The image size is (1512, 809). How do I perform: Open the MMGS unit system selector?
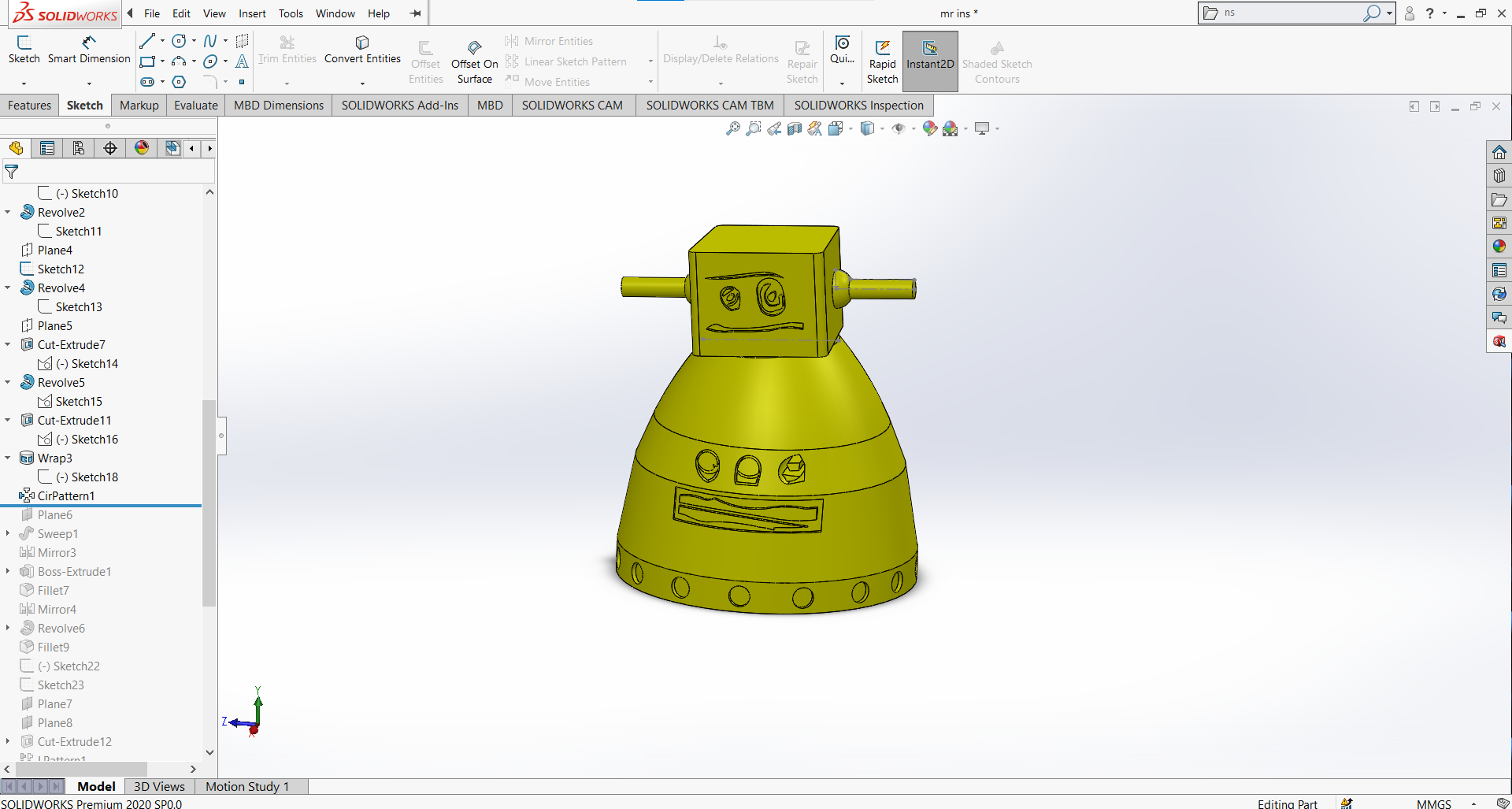point(1433,803)
